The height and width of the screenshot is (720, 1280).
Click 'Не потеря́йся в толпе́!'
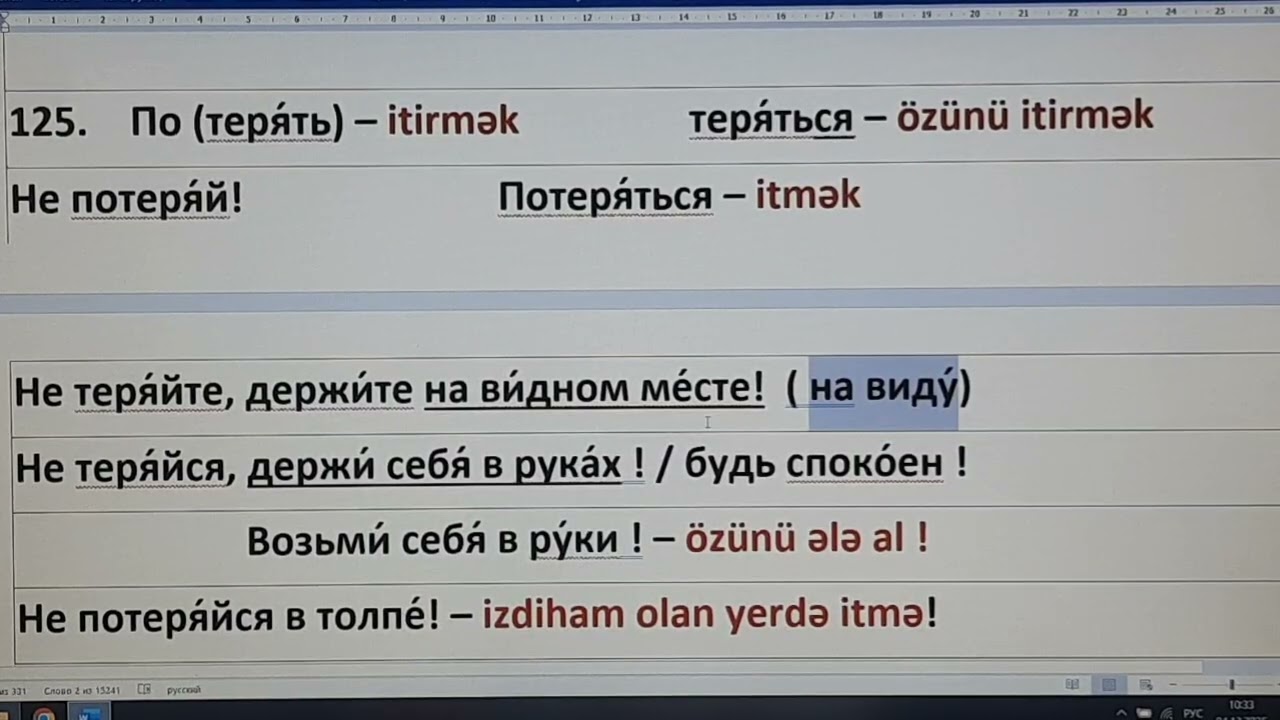coord(228,617)
